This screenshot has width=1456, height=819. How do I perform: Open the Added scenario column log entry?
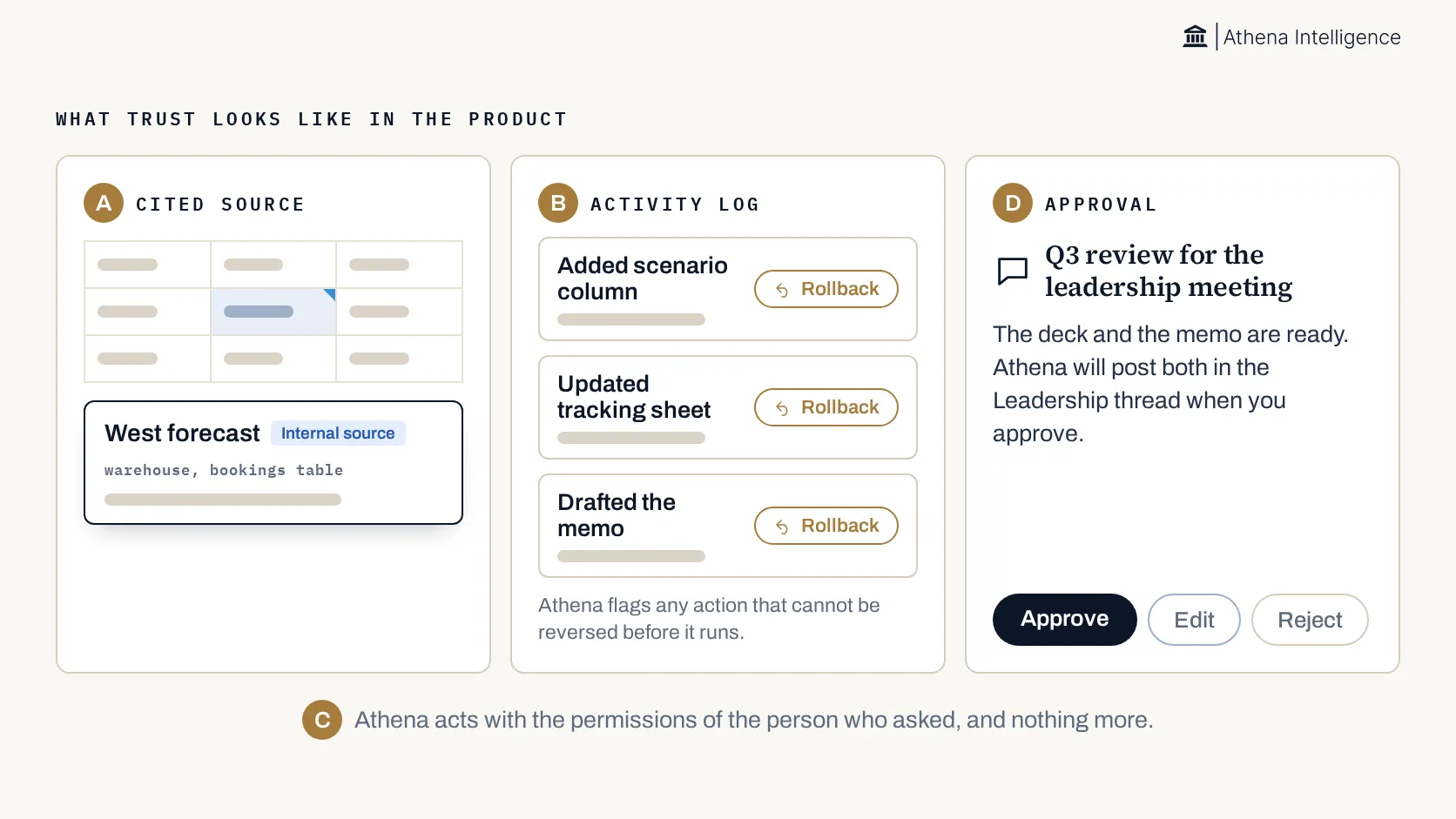tap(728, 289)
